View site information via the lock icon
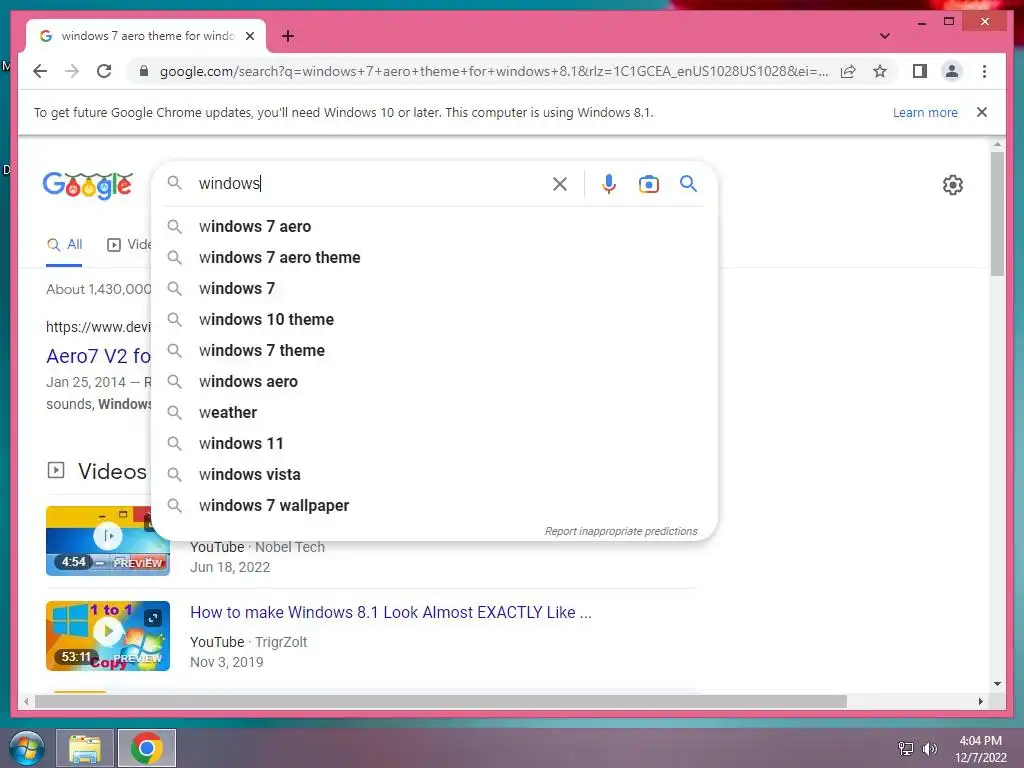This screenshot has height=768, width=1024. tap(144, 71)
